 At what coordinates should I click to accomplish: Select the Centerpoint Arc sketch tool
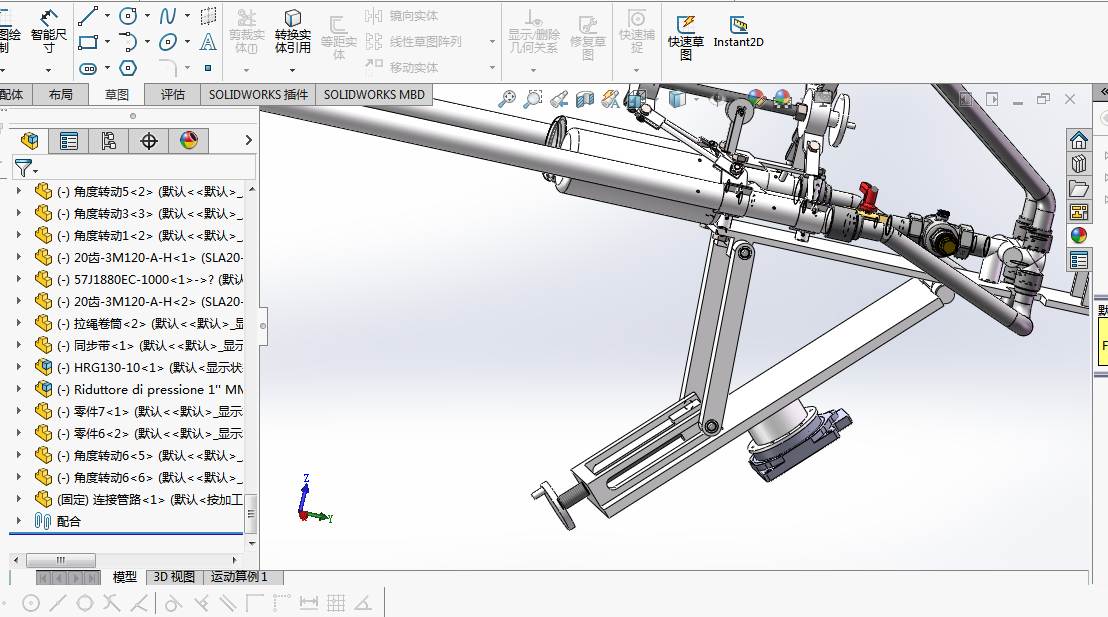pyautogui.click(x=128, y=42)
